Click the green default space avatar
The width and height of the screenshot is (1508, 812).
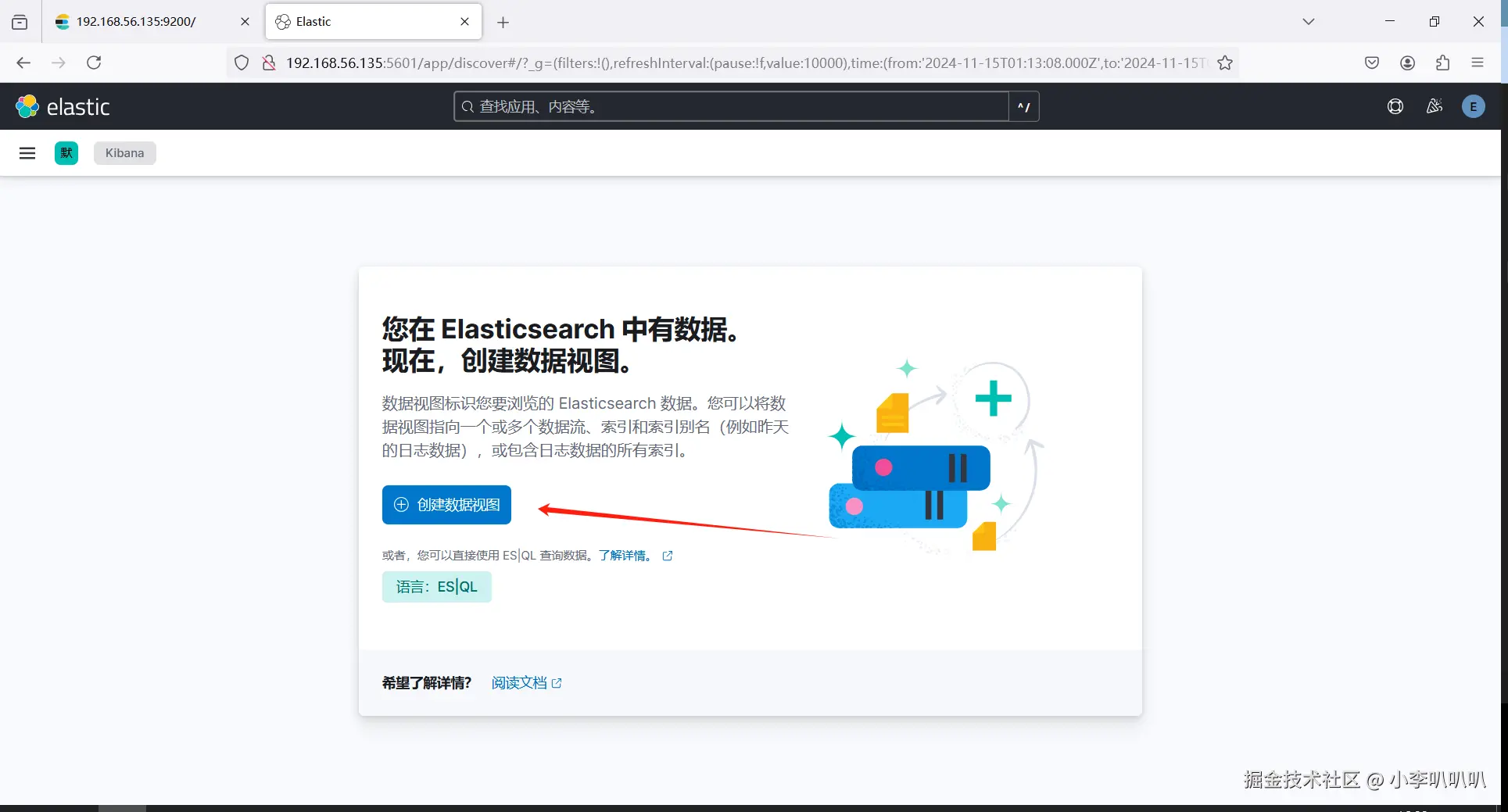[66, 153]
